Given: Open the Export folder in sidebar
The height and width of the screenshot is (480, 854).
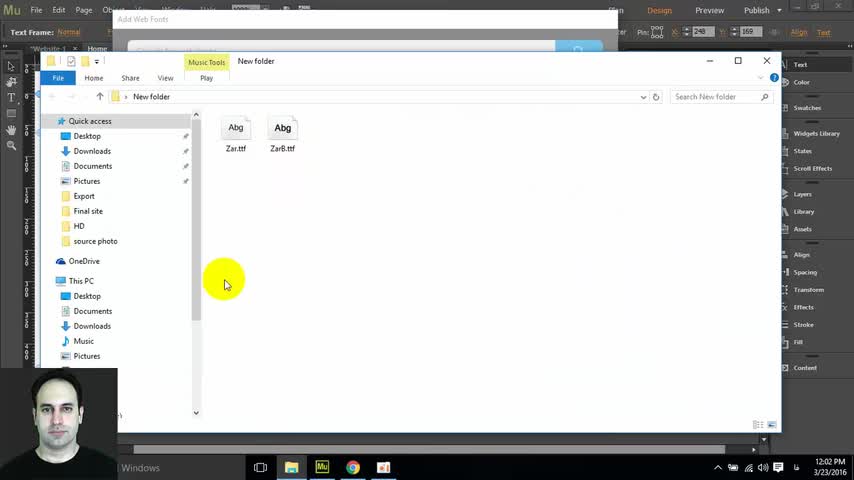Looking at the screenshot, I should [84, 196].
